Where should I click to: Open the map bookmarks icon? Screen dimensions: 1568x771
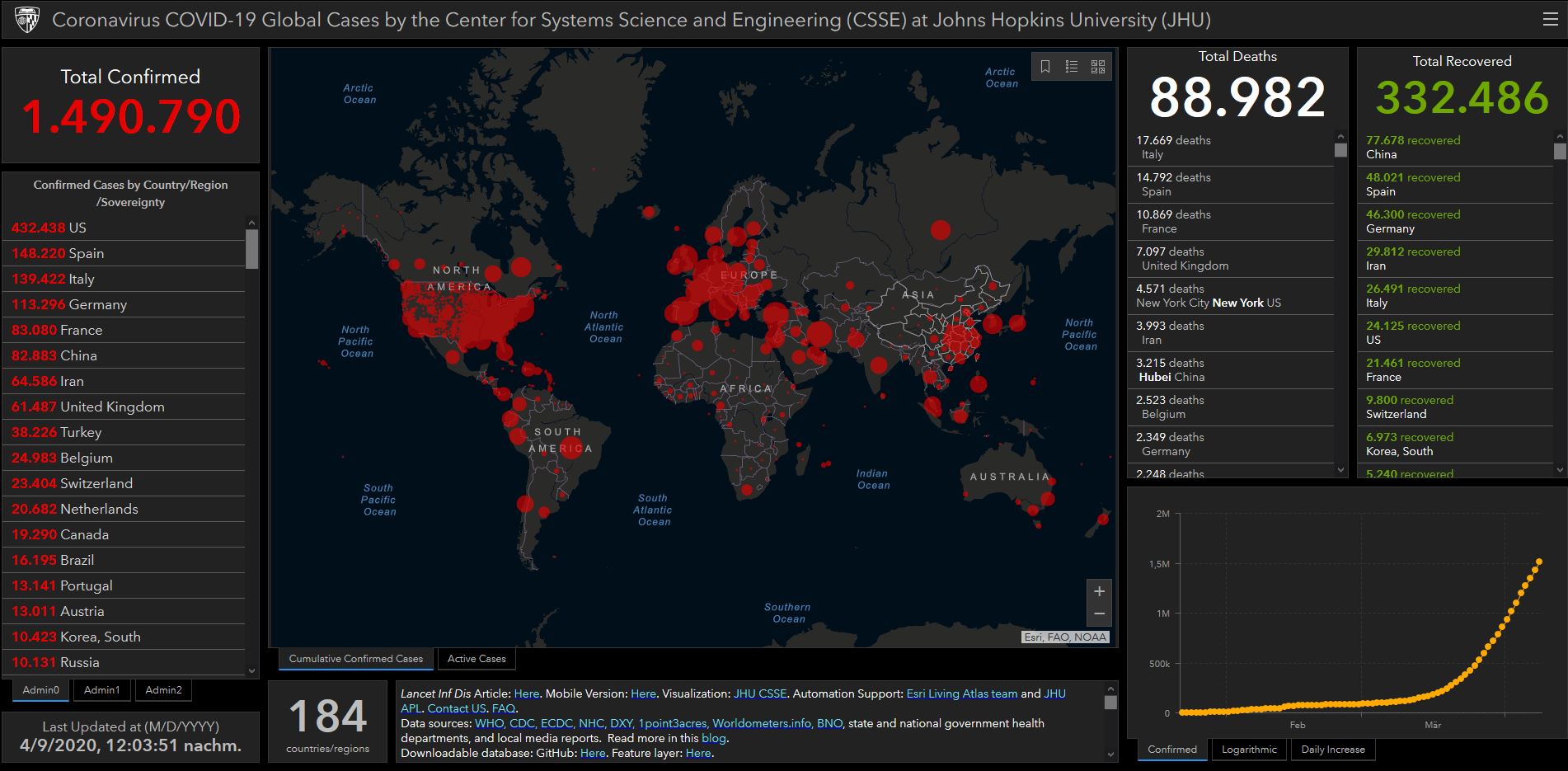pyautogui.click(x=1045, y=67)
